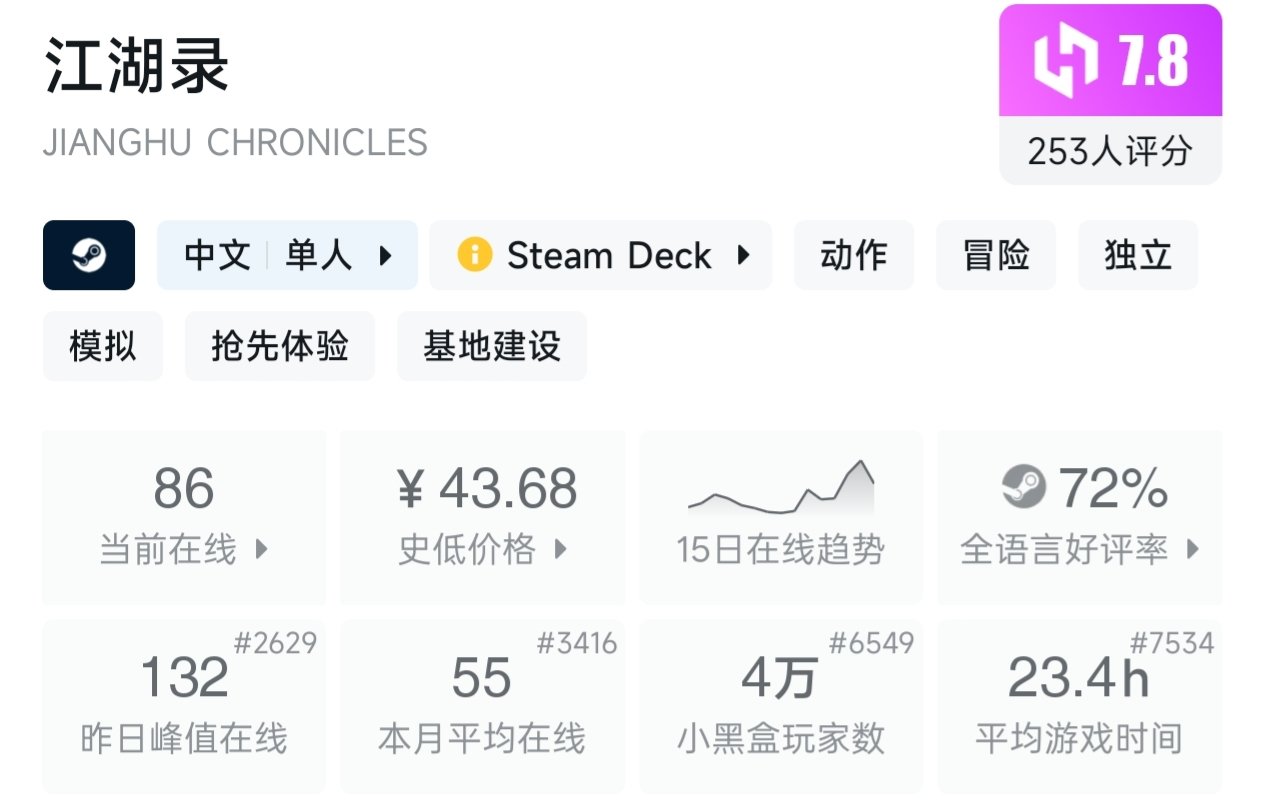Click the 253人评分 rating count
Screen dimensions: 1264x806
[x=1110, y=152]
